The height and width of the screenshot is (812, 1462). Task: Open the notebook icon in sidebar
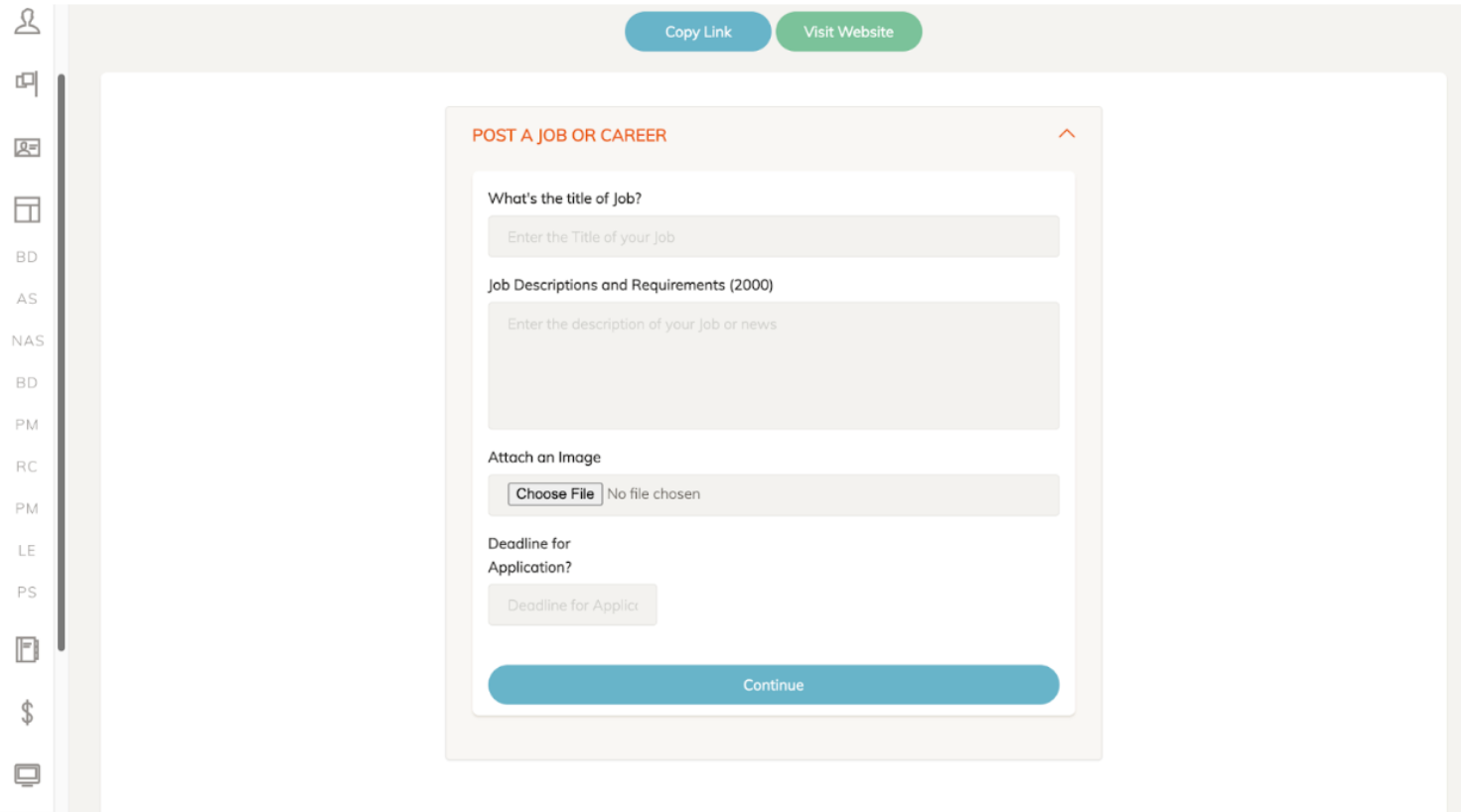[x=27, y=649]
